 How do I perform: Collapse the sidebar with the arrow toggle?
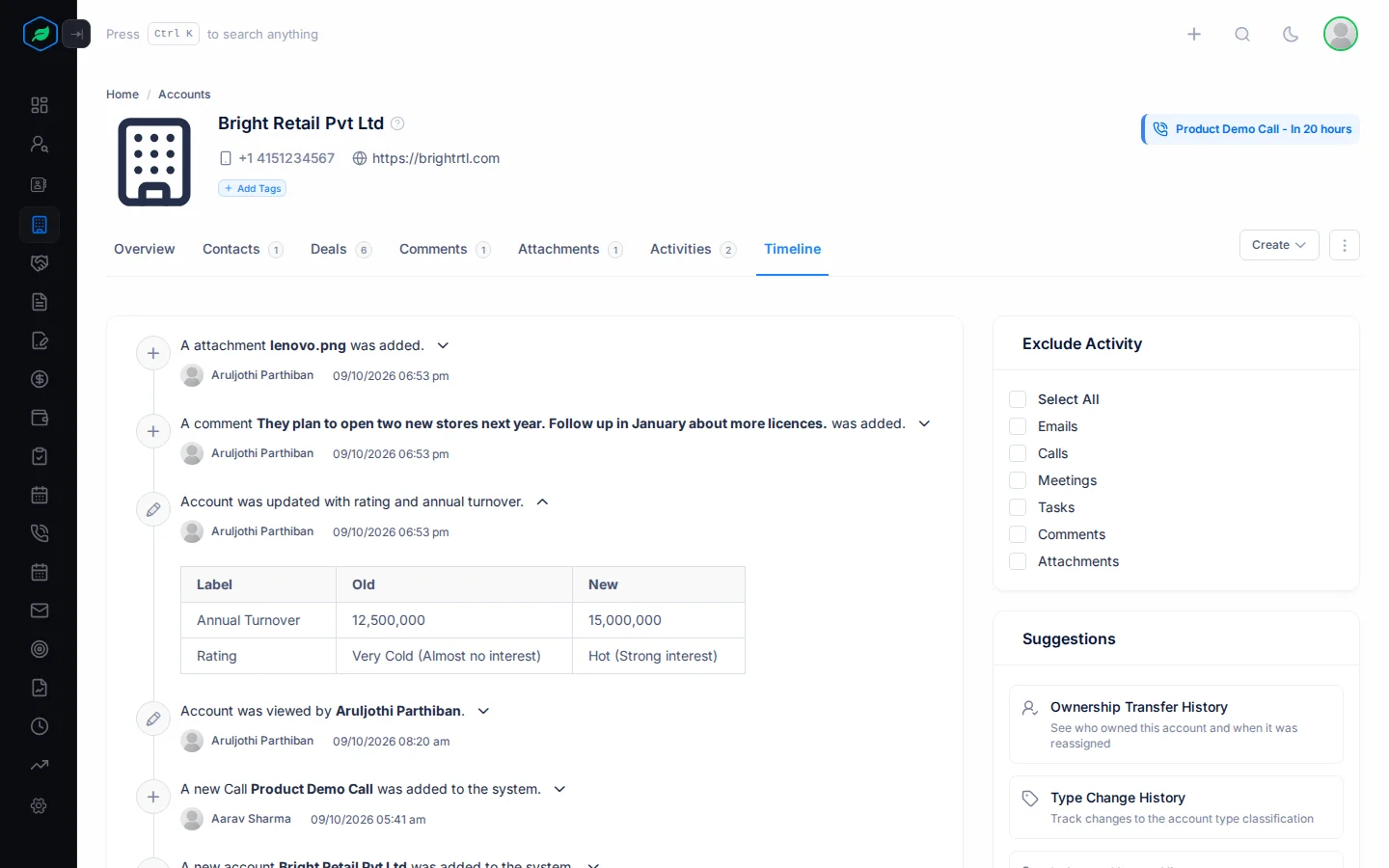pyautogui.click(x=76, y=34)
